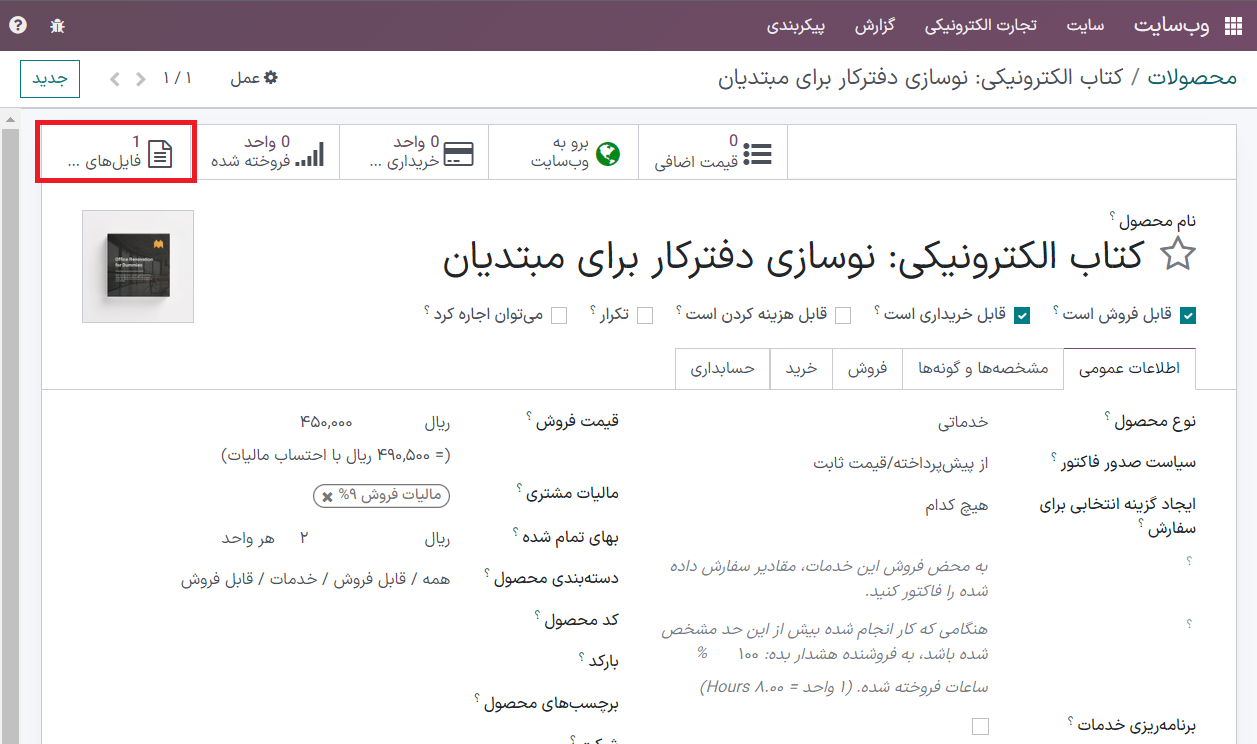The height and width of the screenshot is (744, 1257).
Task: Mark product as favorite with star icon
Action: 1177,256
